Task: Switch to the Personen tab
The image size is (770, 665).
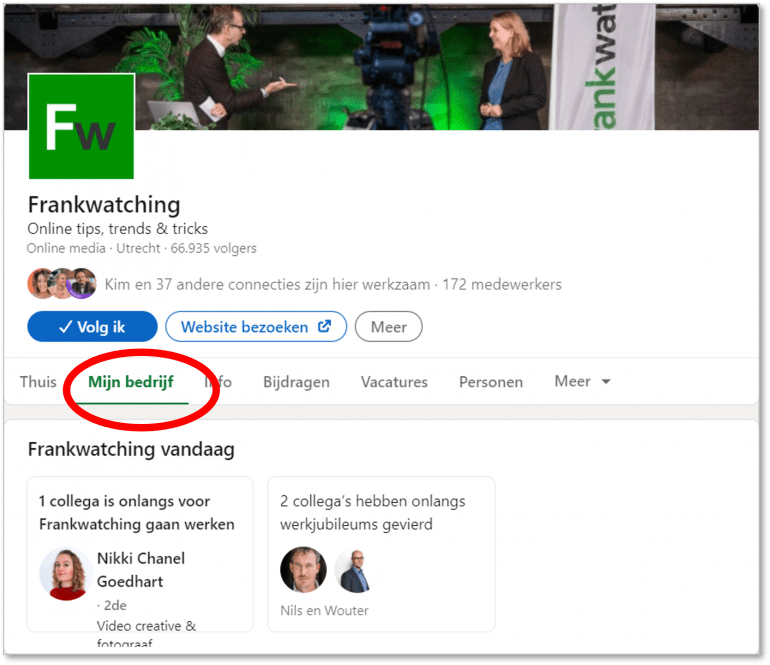Action: click(491, 382)
